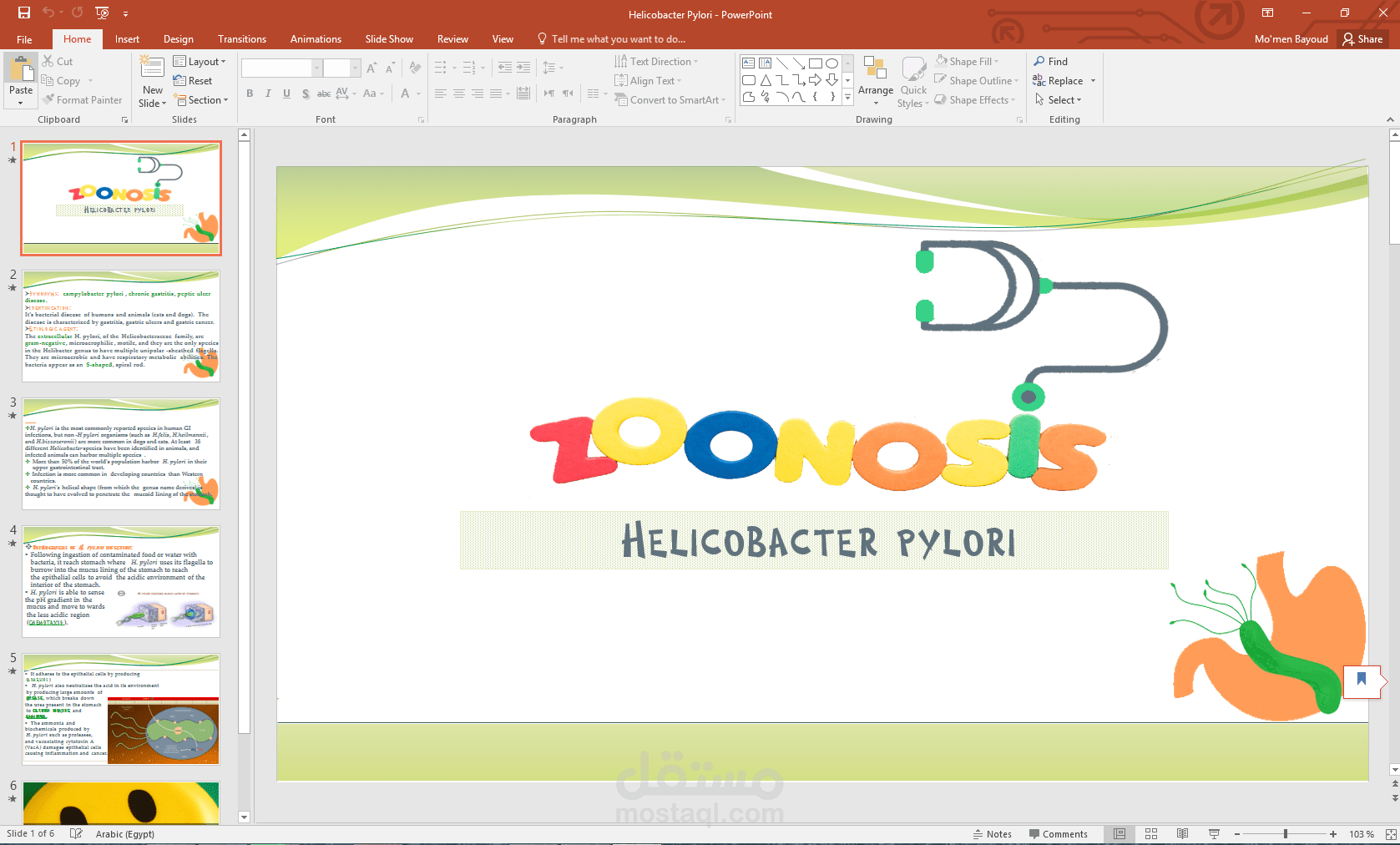
Task: Expand the Text Direction menu
Action: pyautogui.click(x=656, y=62)
